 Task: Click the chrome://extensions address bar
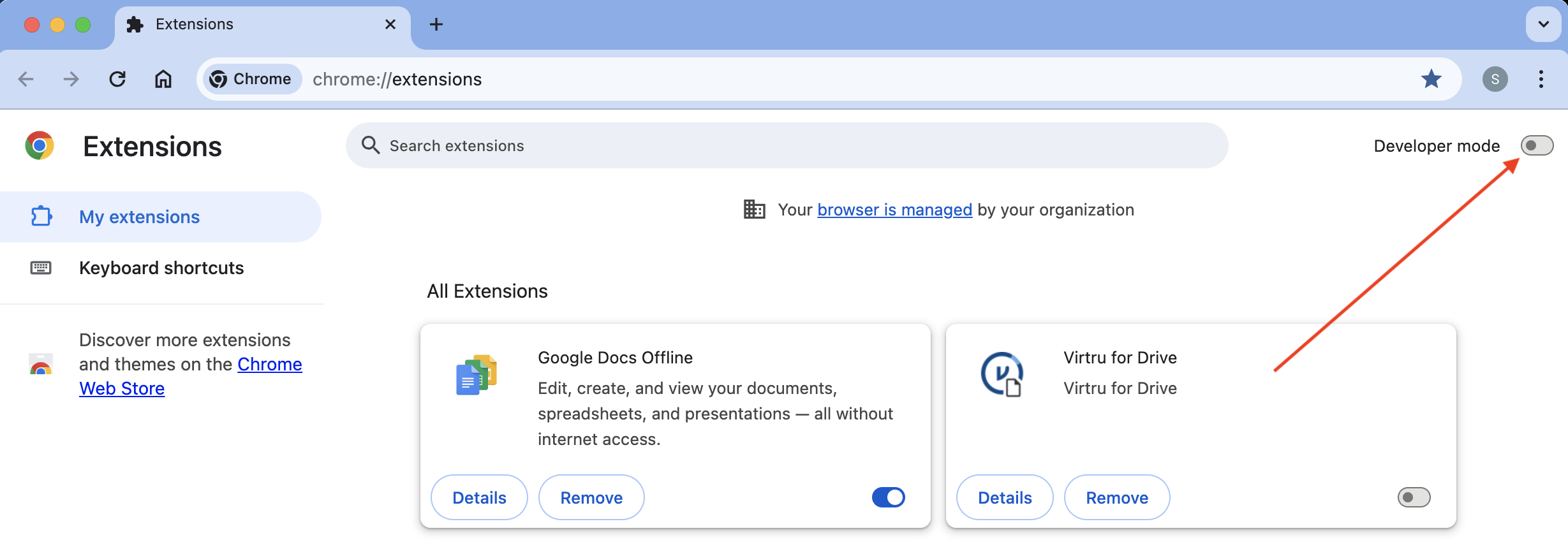tap(829, 79)
